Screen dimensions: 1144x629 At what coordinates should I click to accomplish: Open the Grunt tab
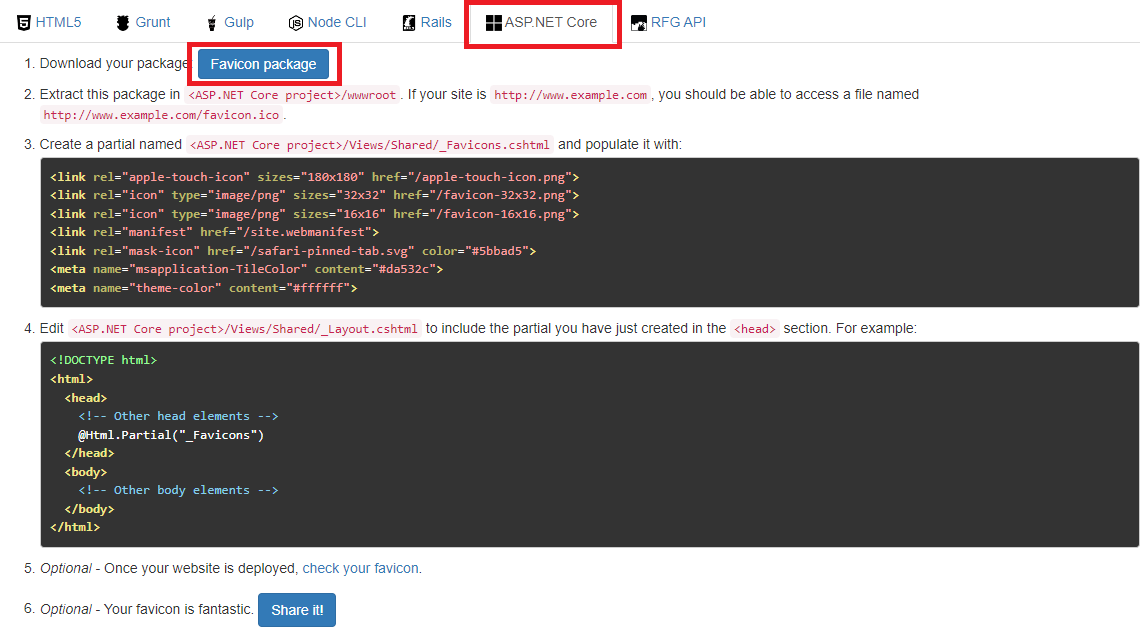[144, 23]
